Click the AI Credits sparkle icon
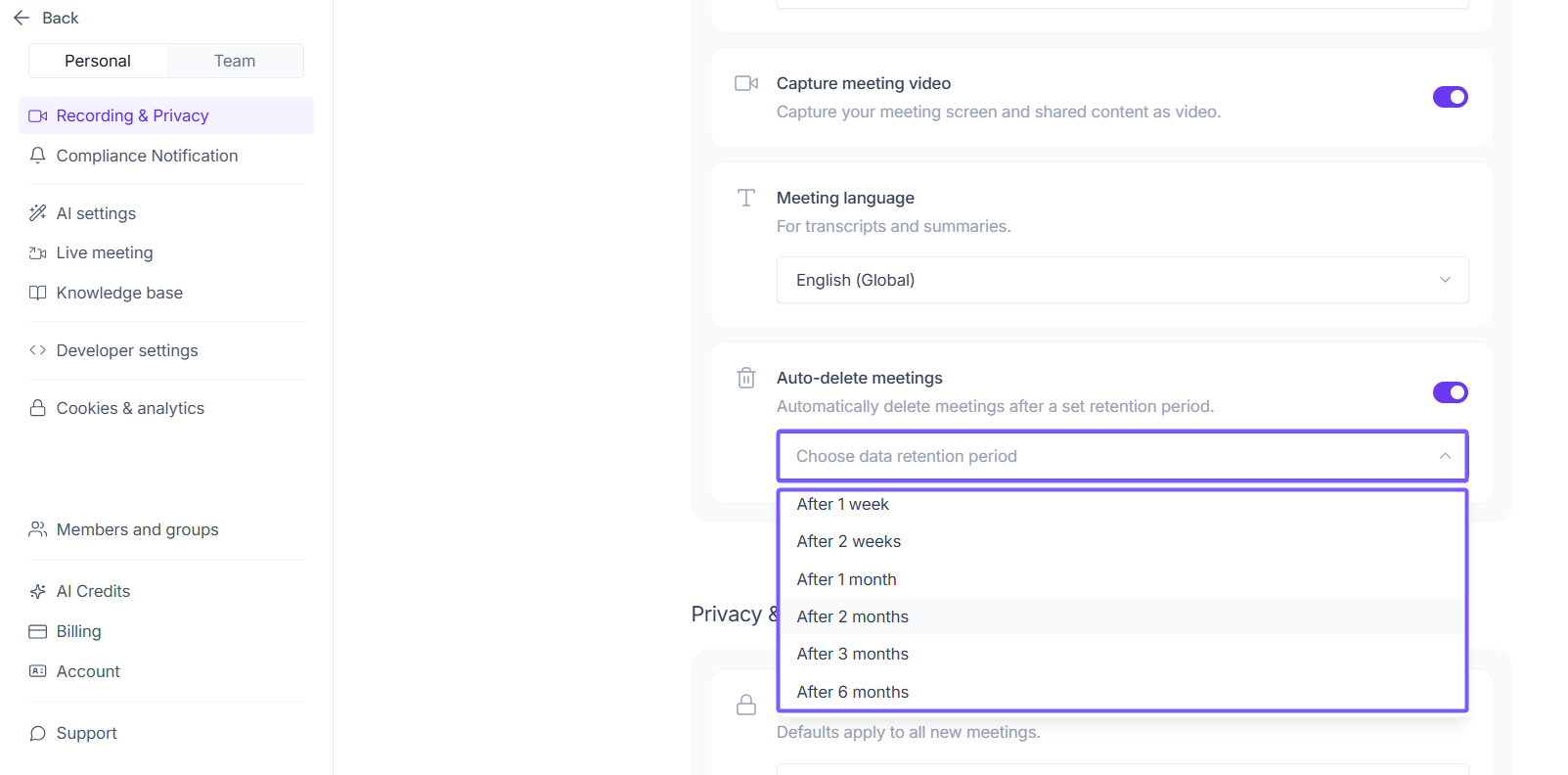Image resolution: width=1568 pixels, height=775 pixels. tap(38, 591)
